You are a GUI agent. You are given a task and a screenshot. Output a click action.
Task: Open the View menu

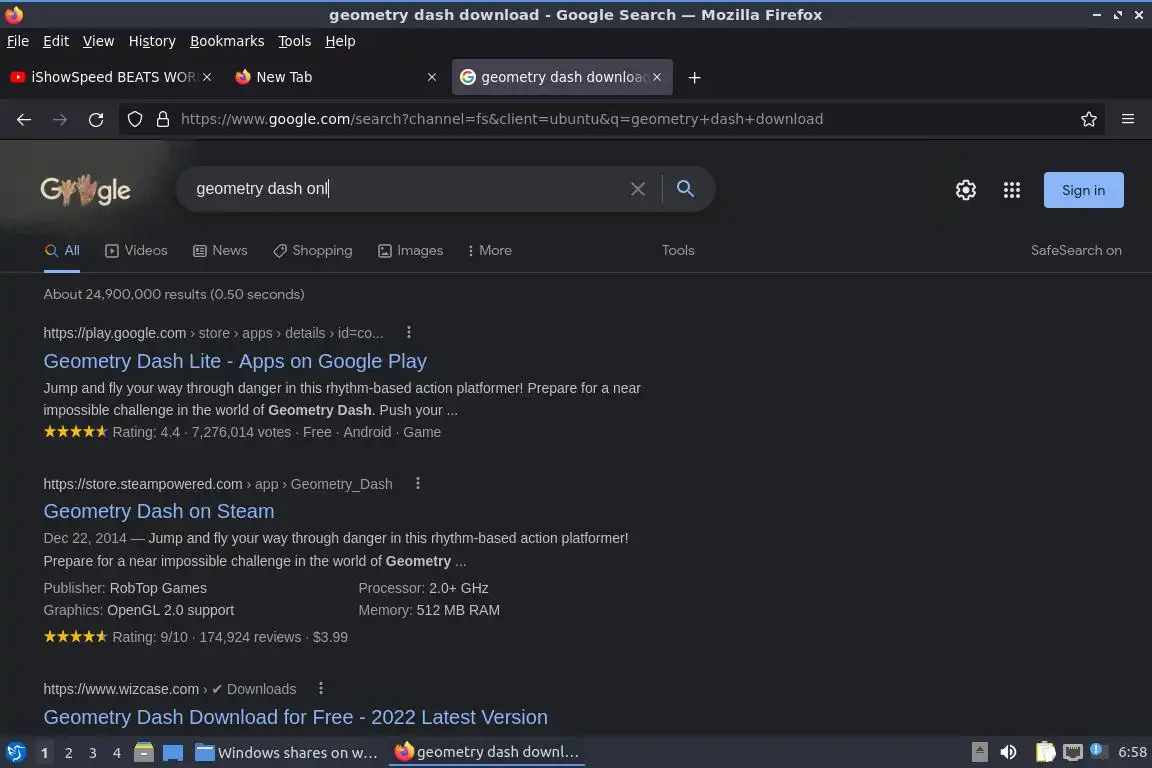(x=98, y=41)
